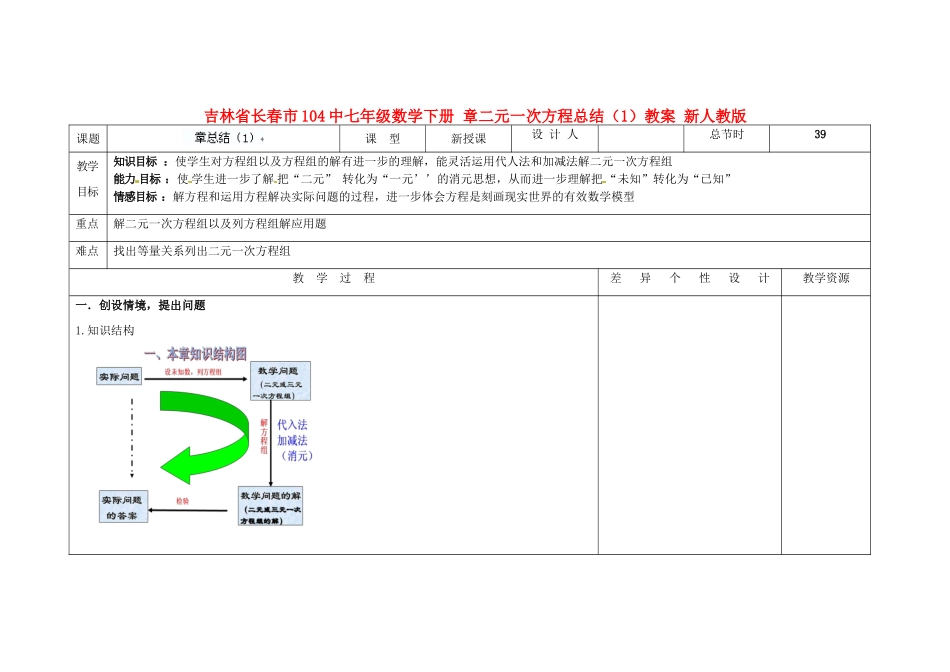
Task: Click the （消元） label in the diagram
Action: click(297, 456)
